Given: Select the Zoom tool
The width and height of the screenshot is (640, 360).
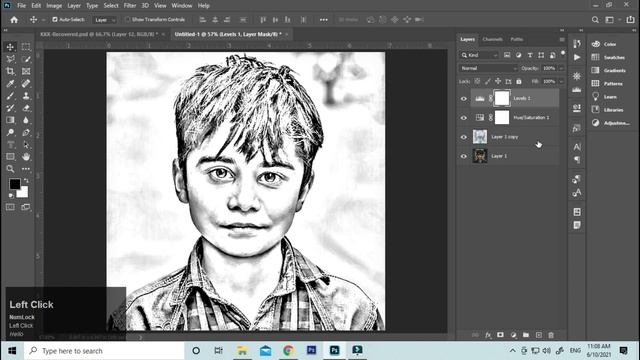Looking at the screenshot, I should pos(10,169).
